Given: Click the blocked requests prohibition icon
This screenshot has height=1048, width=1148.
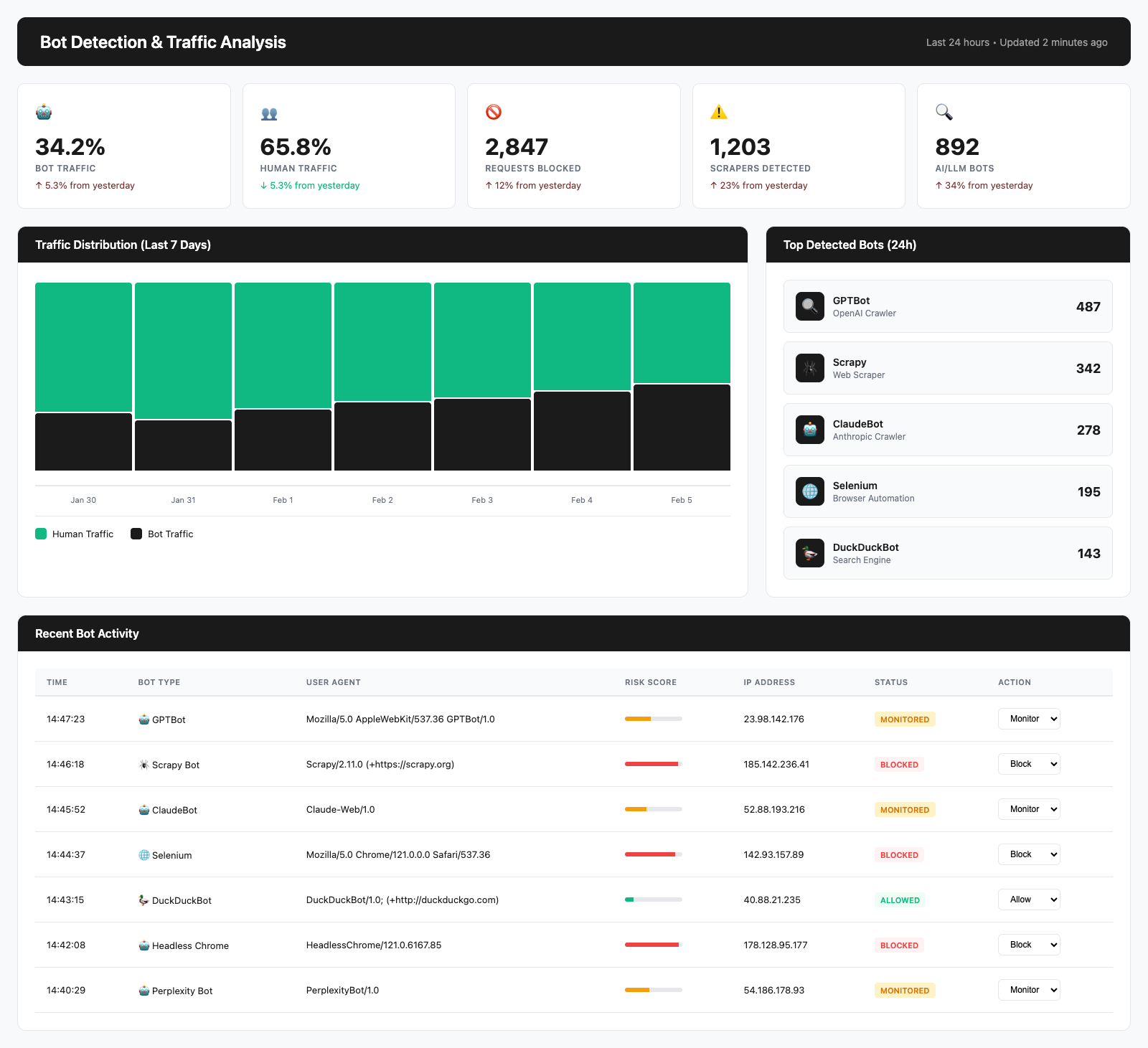Looking at the screenshot, I should click(494, 112).
